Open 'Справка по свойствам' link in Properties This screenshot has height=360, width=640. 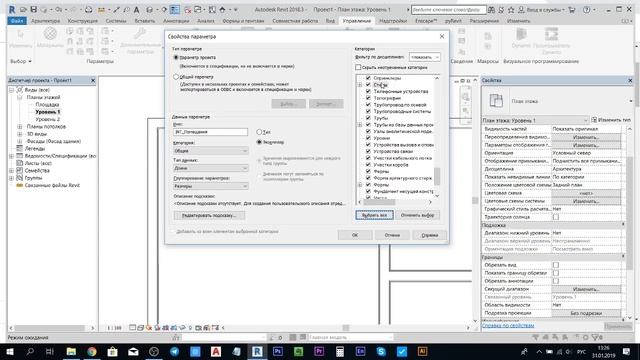point(508,326)
